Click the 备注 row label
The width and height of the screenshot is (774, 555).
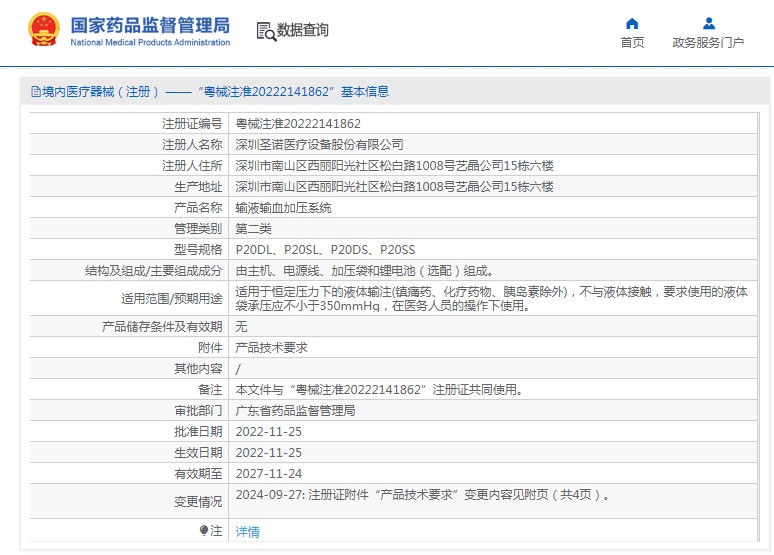pyautogui.click(x=210, y=390)
